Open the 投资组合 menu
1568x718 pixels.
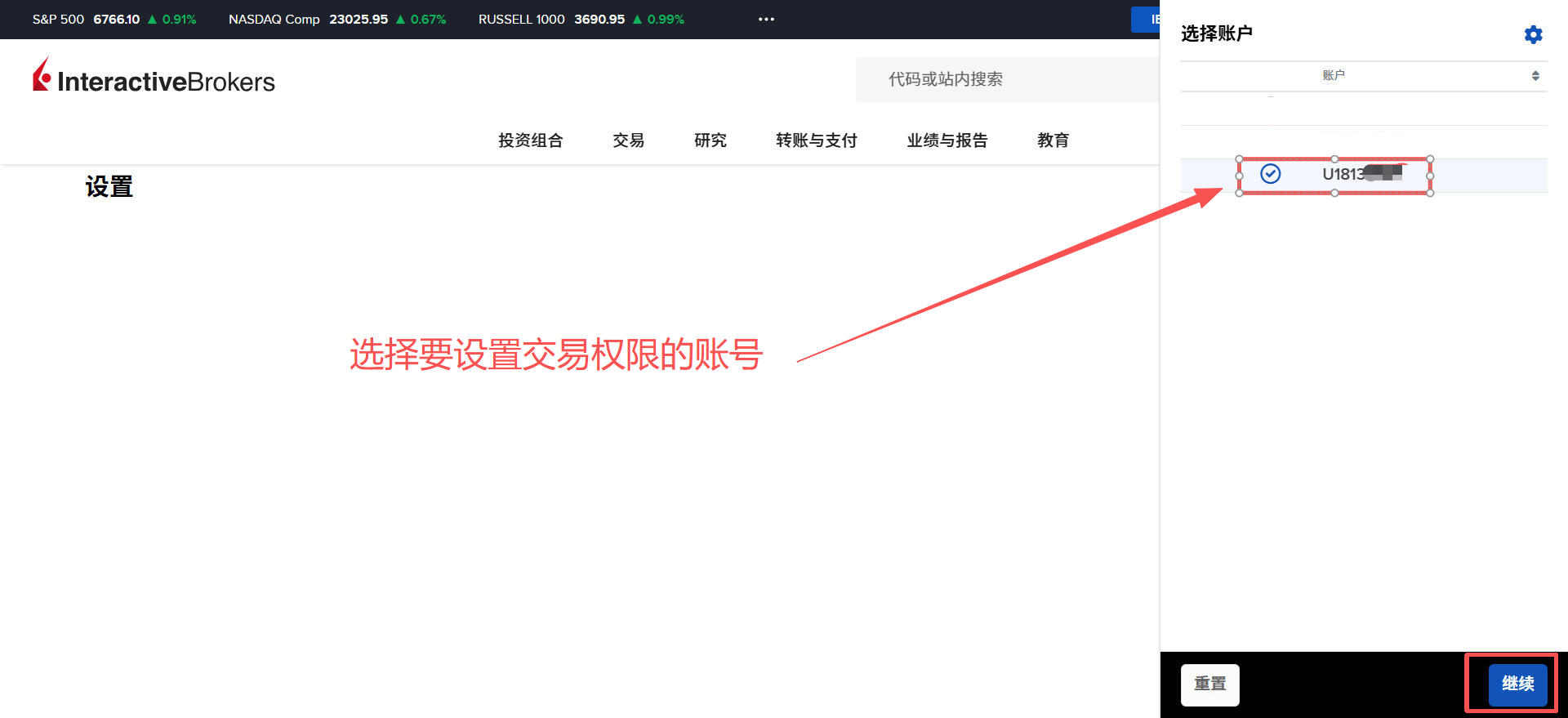(530, 140)
